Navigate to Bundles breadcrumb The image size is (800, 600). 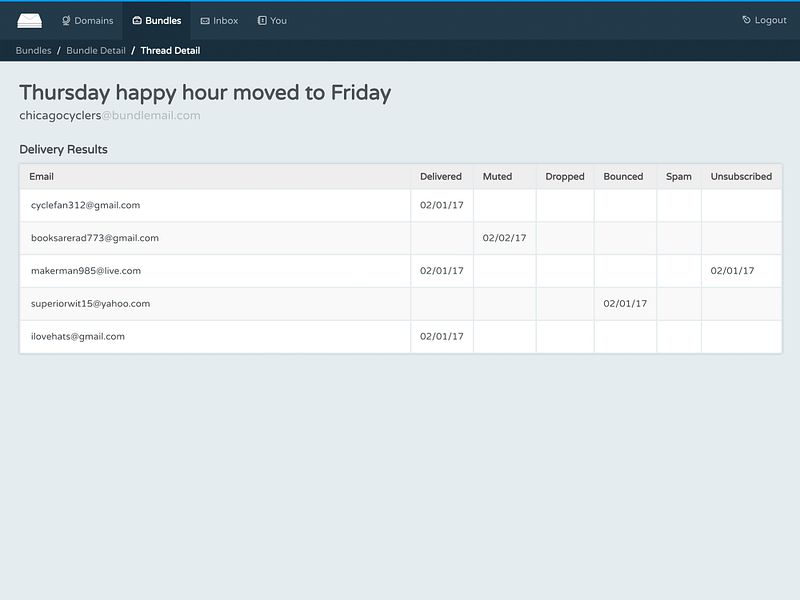(x=34, y=51)
